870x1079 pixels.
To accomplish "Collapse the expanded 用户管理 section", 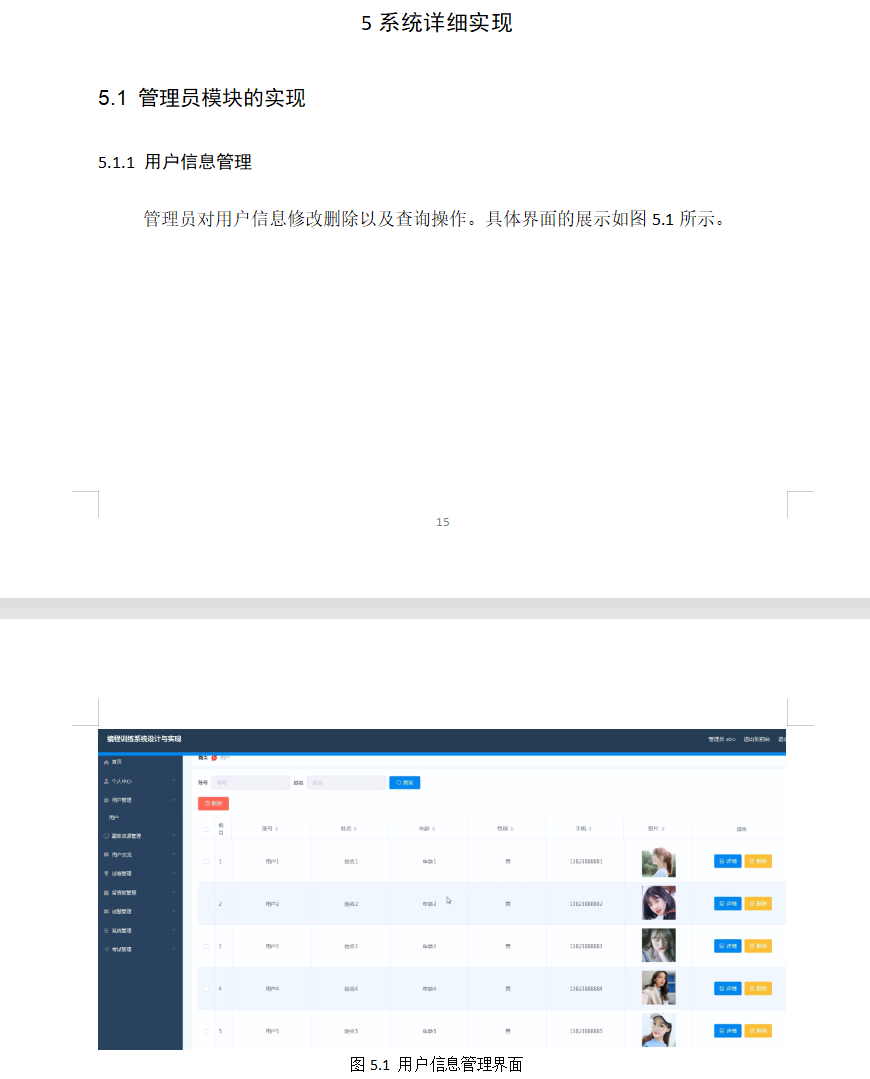I will tap(173, 800).
